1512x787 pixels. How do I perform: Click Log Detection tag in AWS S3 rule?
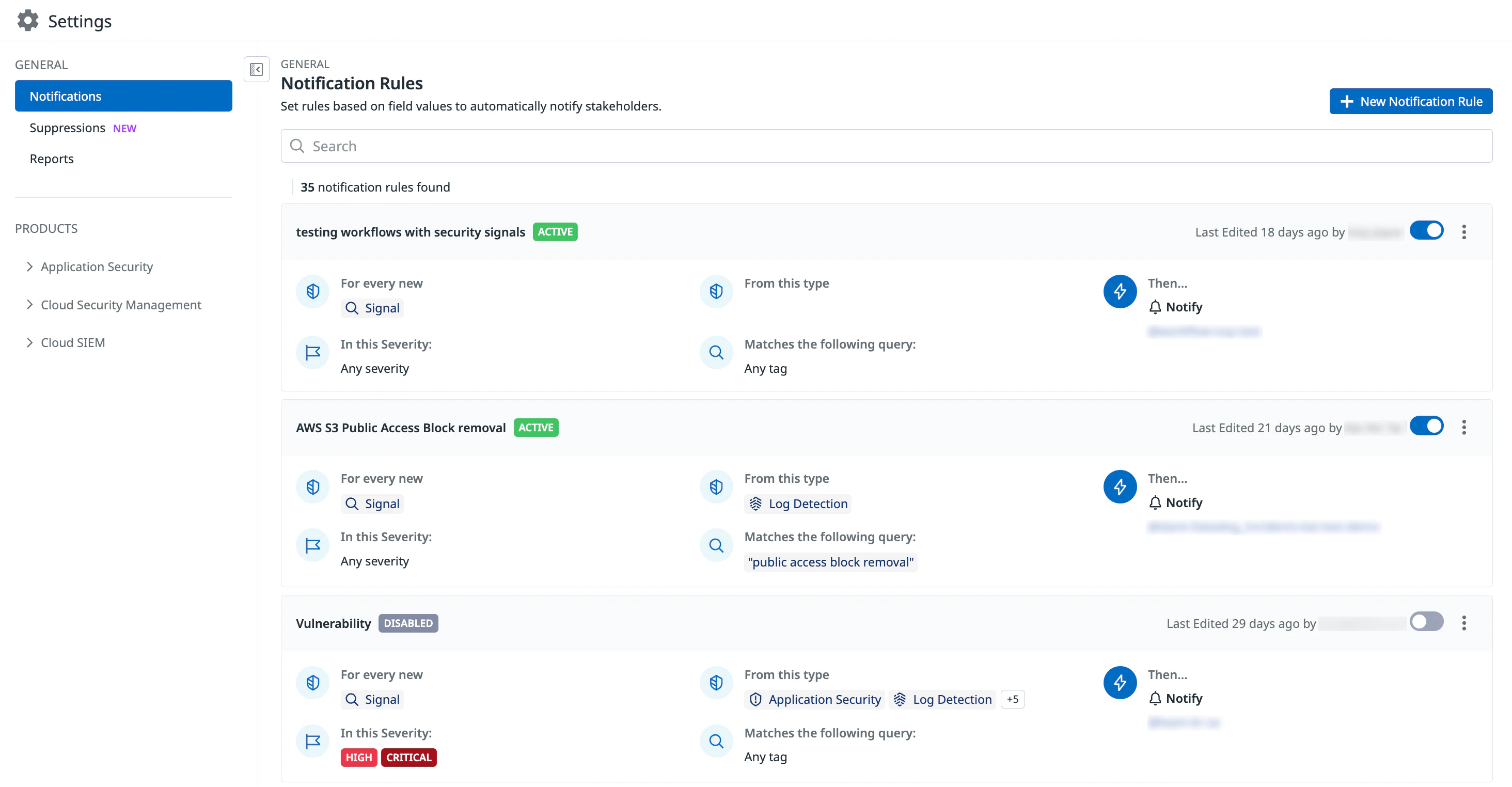coord(798,503)
